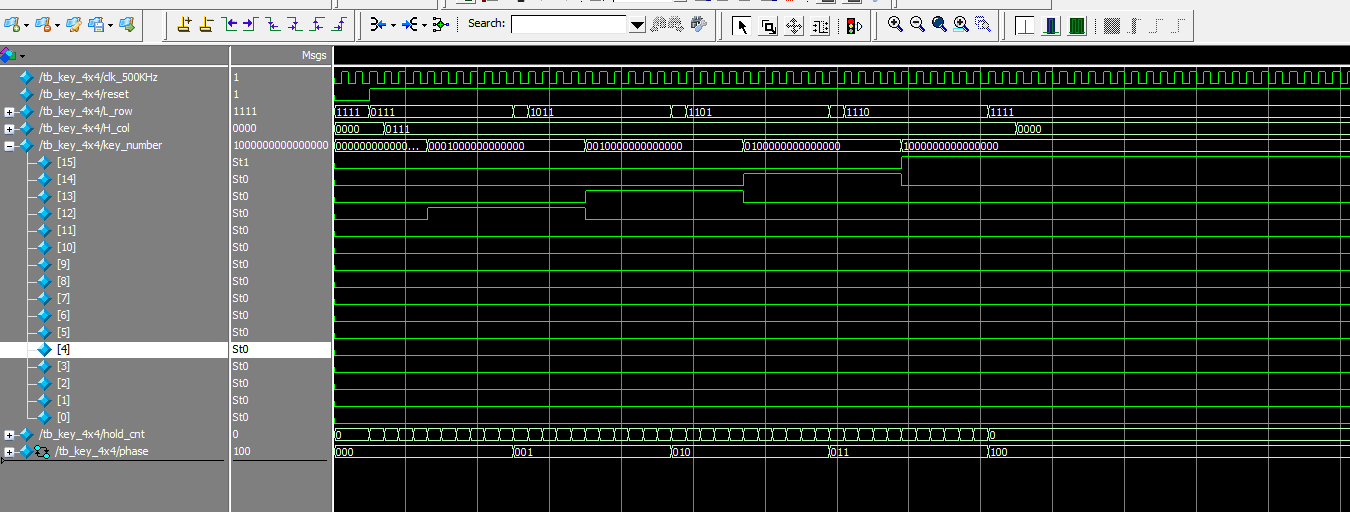
Task: Select the Pan Mode arrows tool
Action: pyautogui.click(x=794, y=26)
